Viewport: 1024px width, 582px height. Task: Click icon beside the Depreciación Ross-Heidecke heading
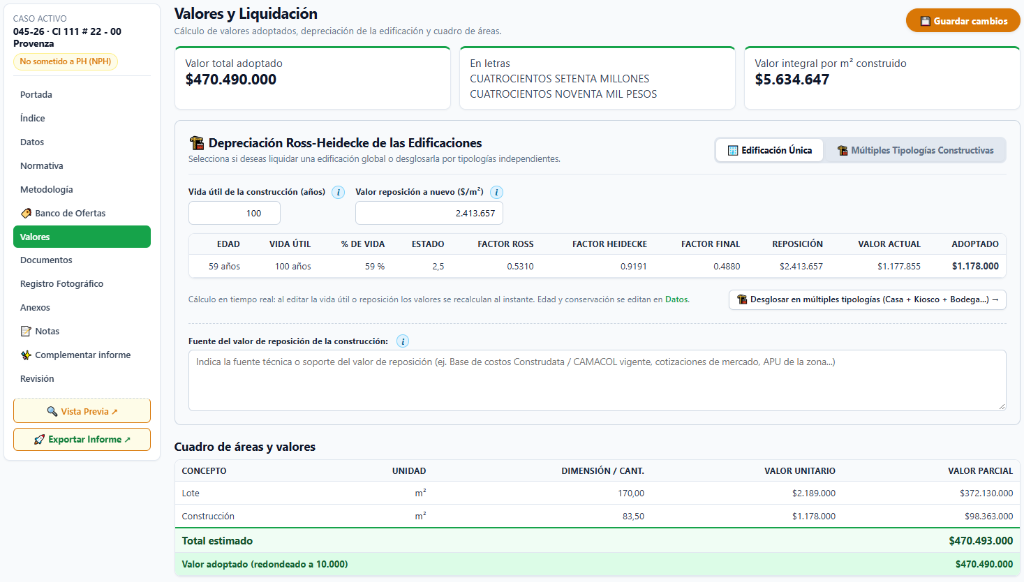click(197, 143)
